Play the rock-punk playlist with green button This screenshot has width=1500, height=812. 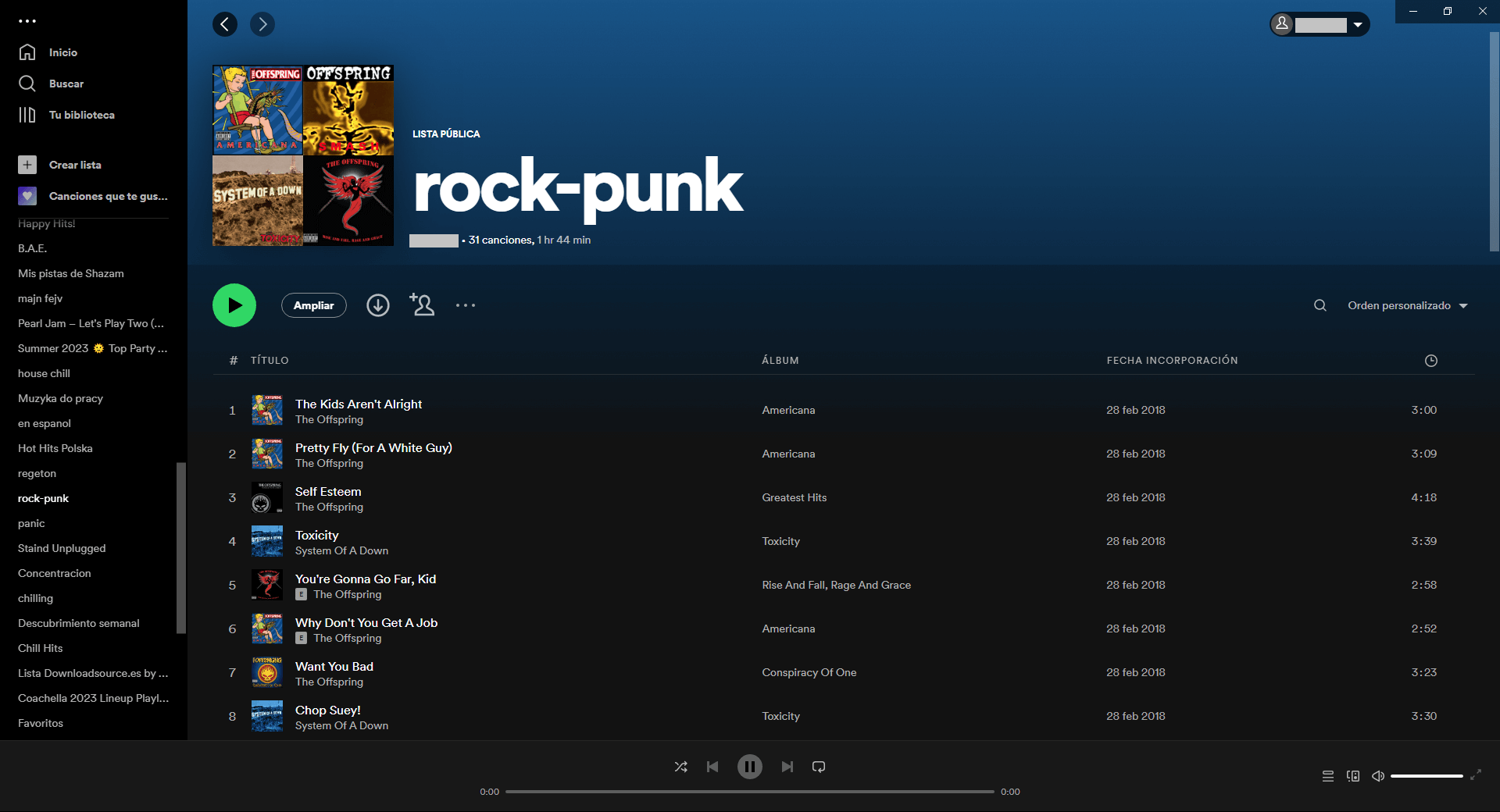click(x=234, y=305)
